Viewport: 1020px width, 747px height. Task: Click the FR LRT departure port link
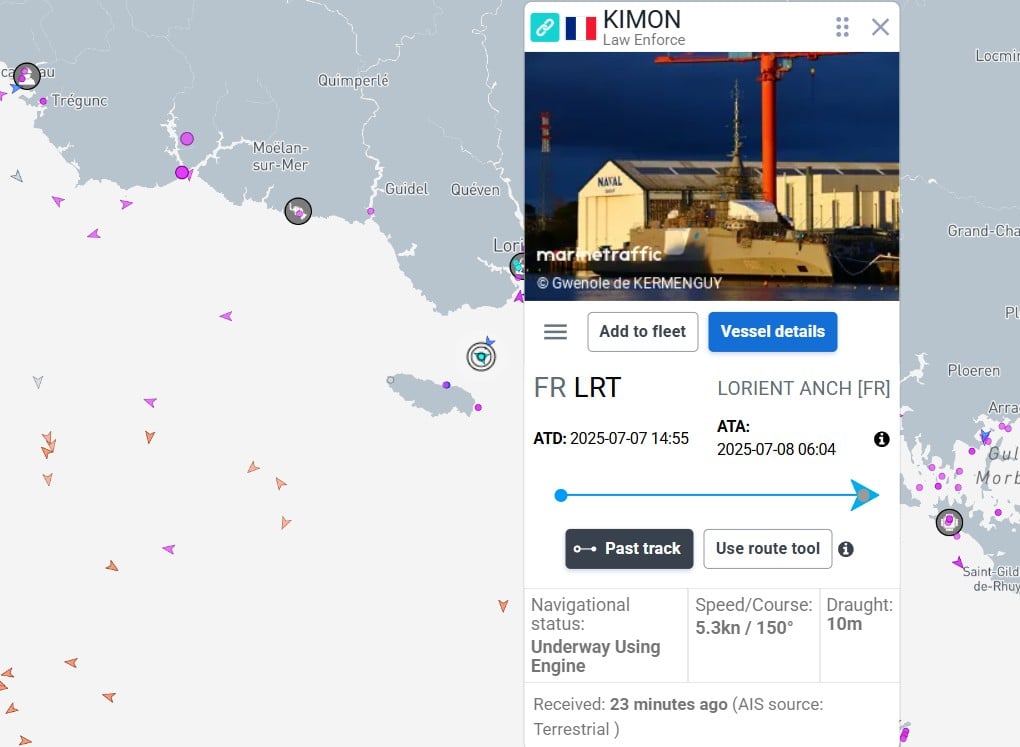pos(577,388)
